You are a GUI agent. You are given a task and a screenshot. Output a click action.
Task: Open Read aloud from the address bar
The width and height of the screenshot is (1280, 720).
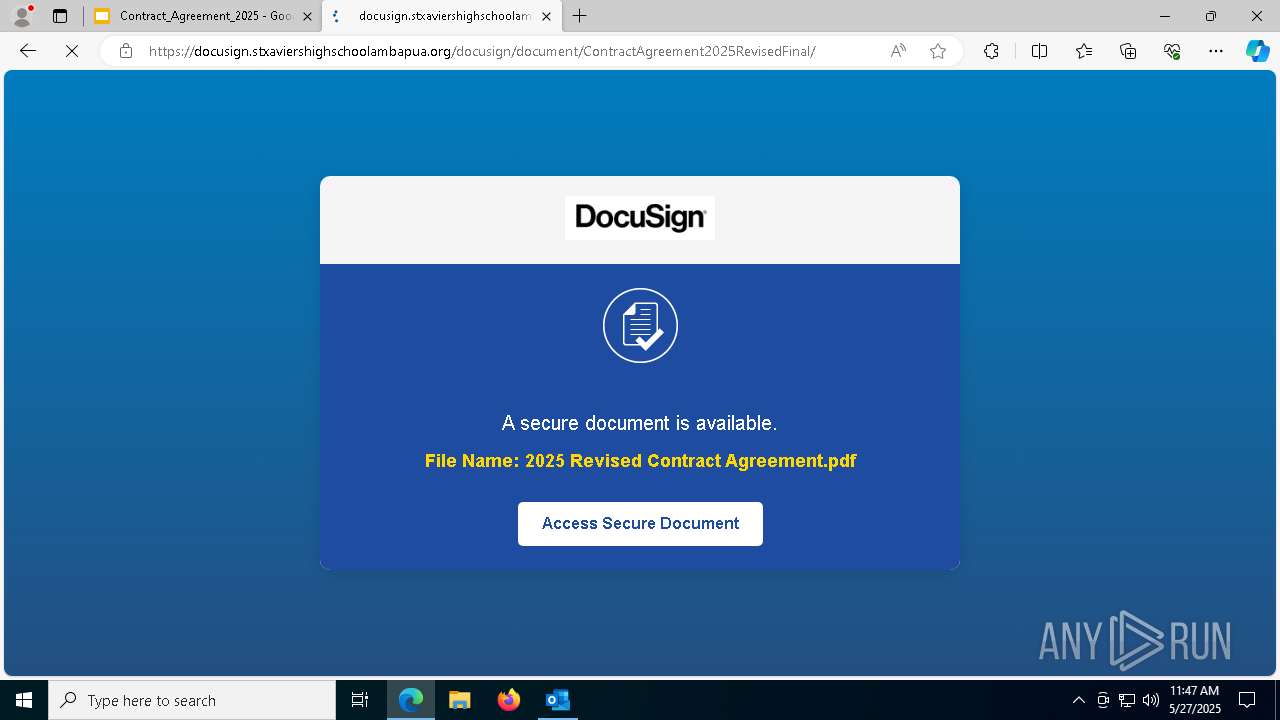(x=898, y=51)
